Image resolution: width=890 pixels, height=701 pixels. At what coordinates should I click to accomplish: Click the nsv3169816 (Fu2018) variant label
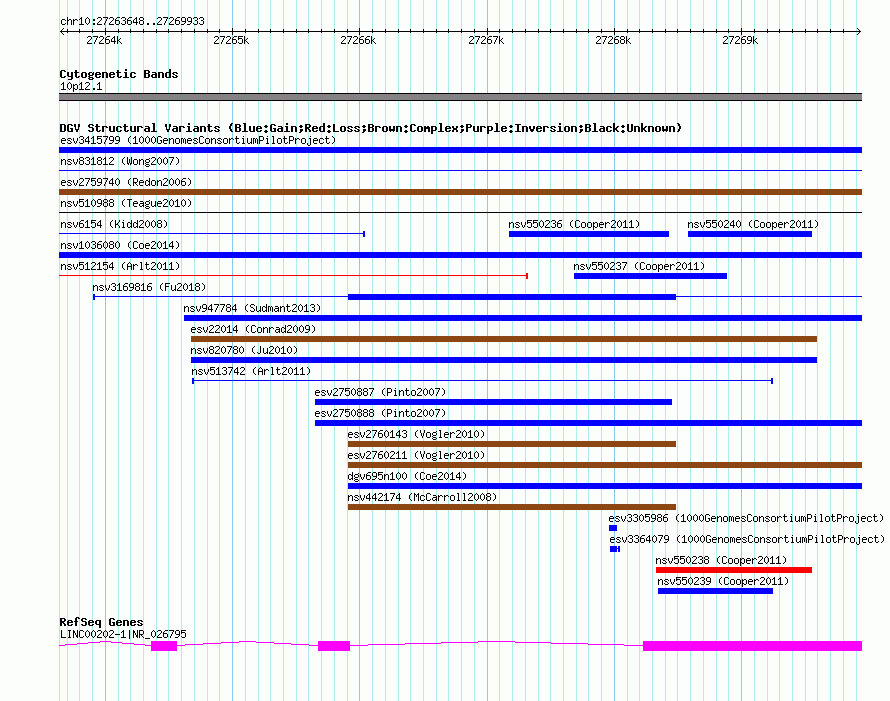(x=149, y=287)
